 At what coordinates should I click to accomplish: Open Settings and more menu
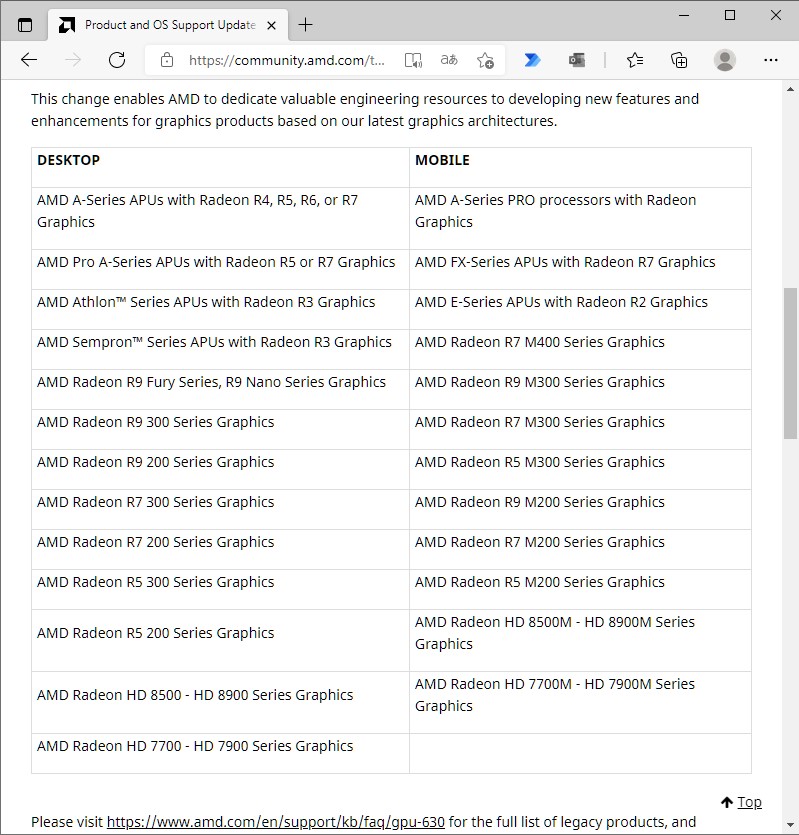770,60
